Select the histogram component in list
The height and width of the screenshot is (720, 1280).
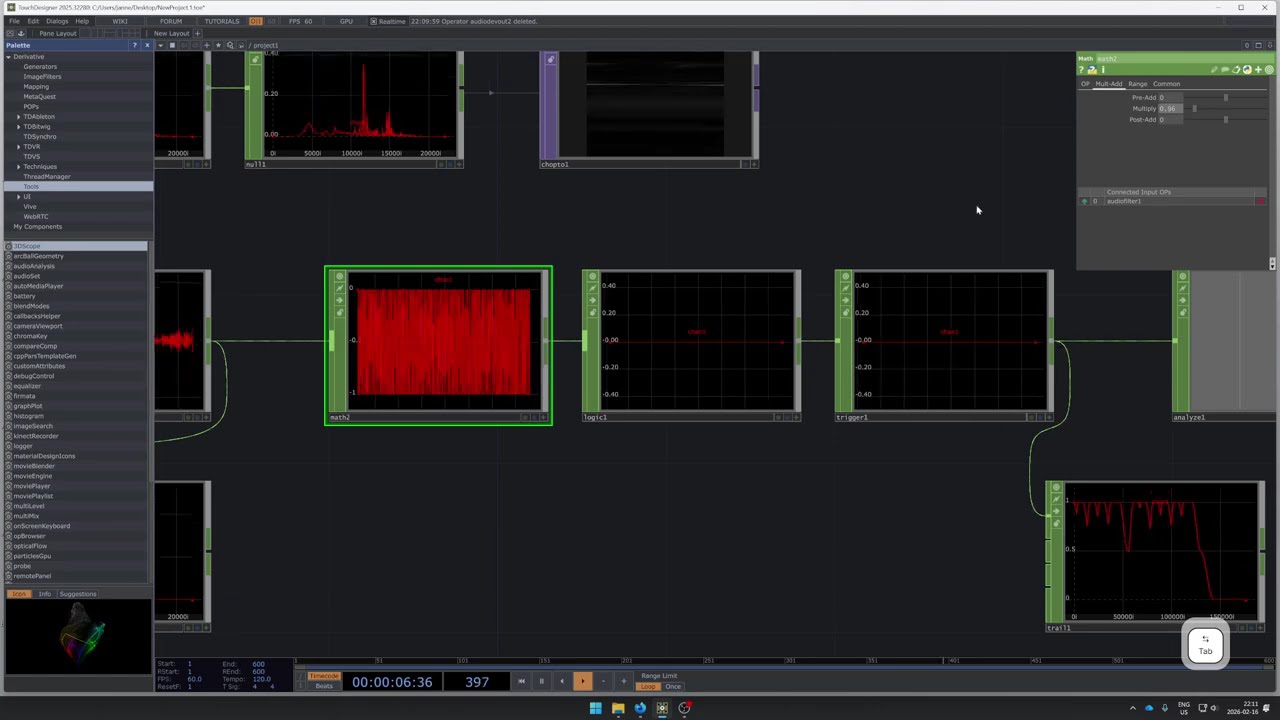27,416
